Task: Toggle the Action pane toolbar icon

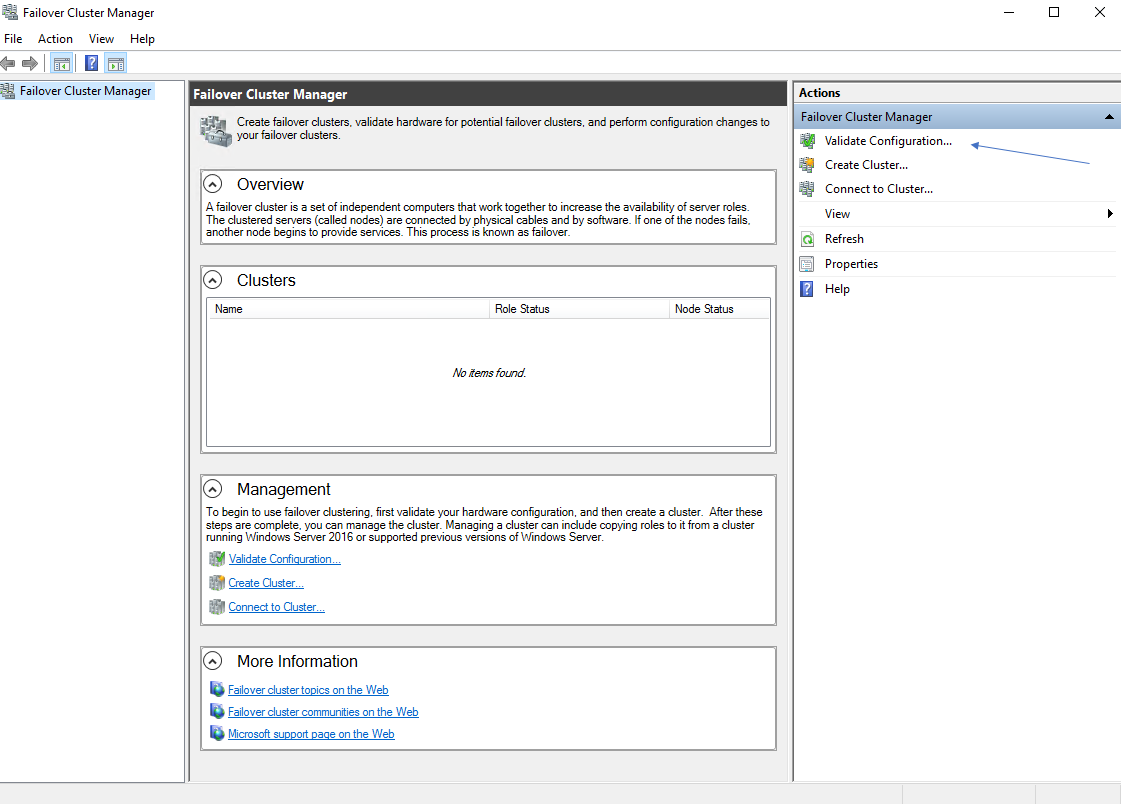Action: point(116,64)
